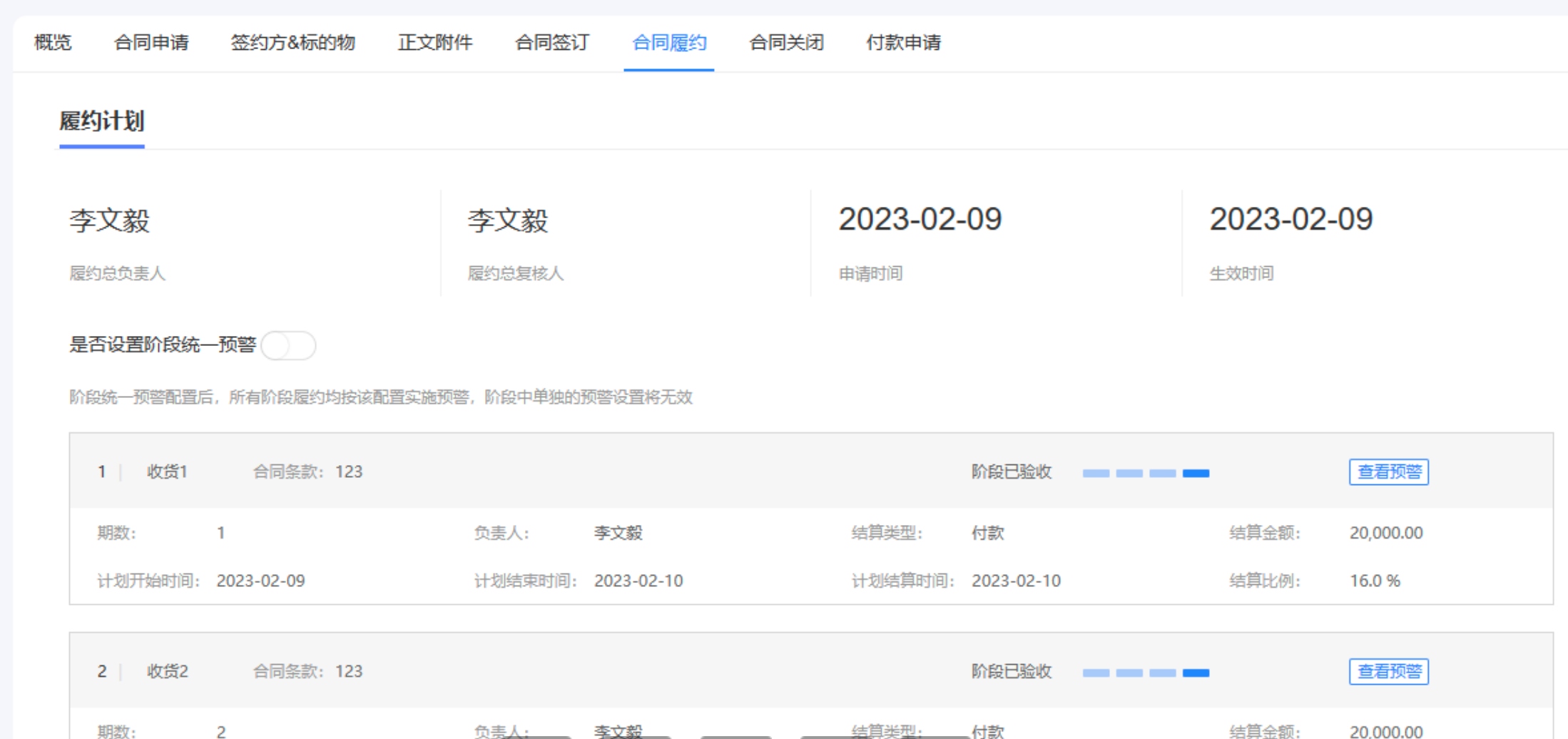The height and width of the screenshot is (739, 1568).
Task: Switch to the 合同申请 tab
Action: point(151,43)
